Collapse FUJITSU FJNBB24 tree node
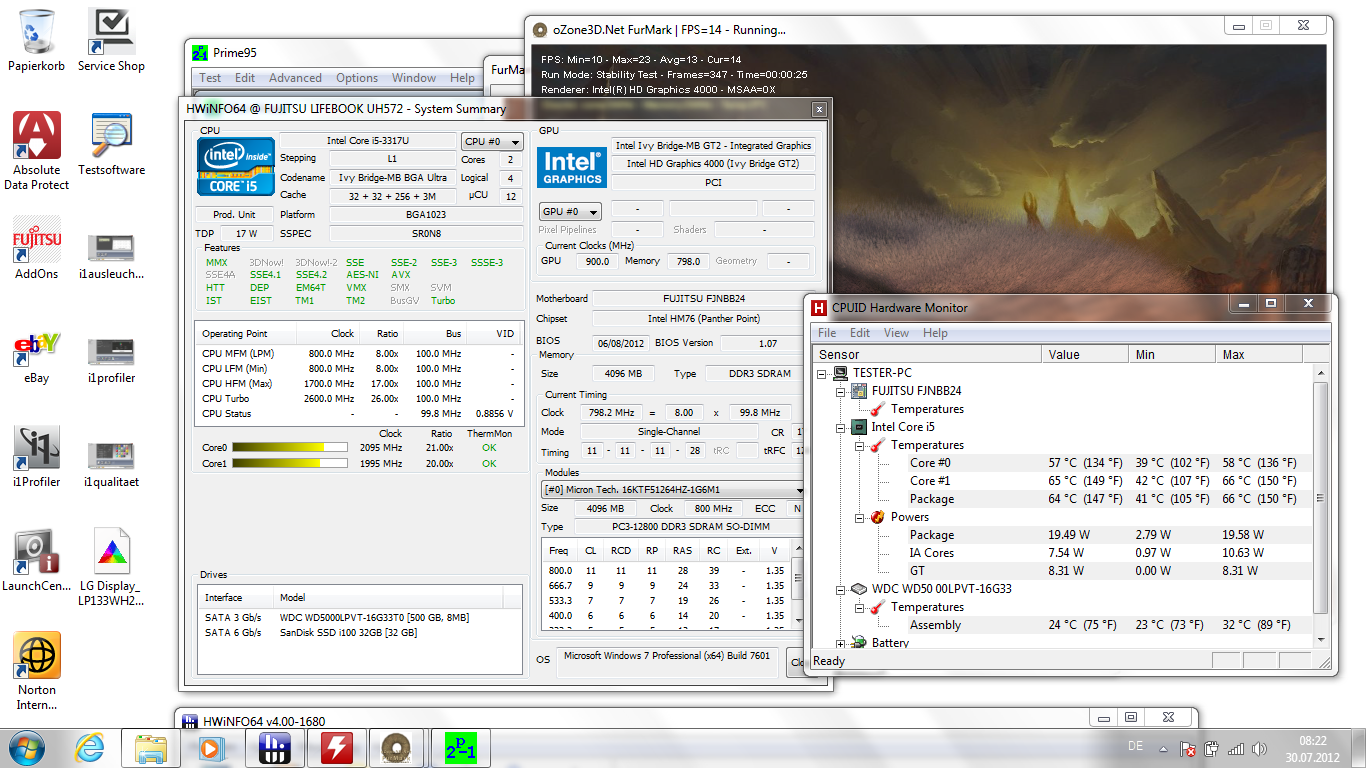Viewport: 1366px width, 768px height. click(841, 391)
